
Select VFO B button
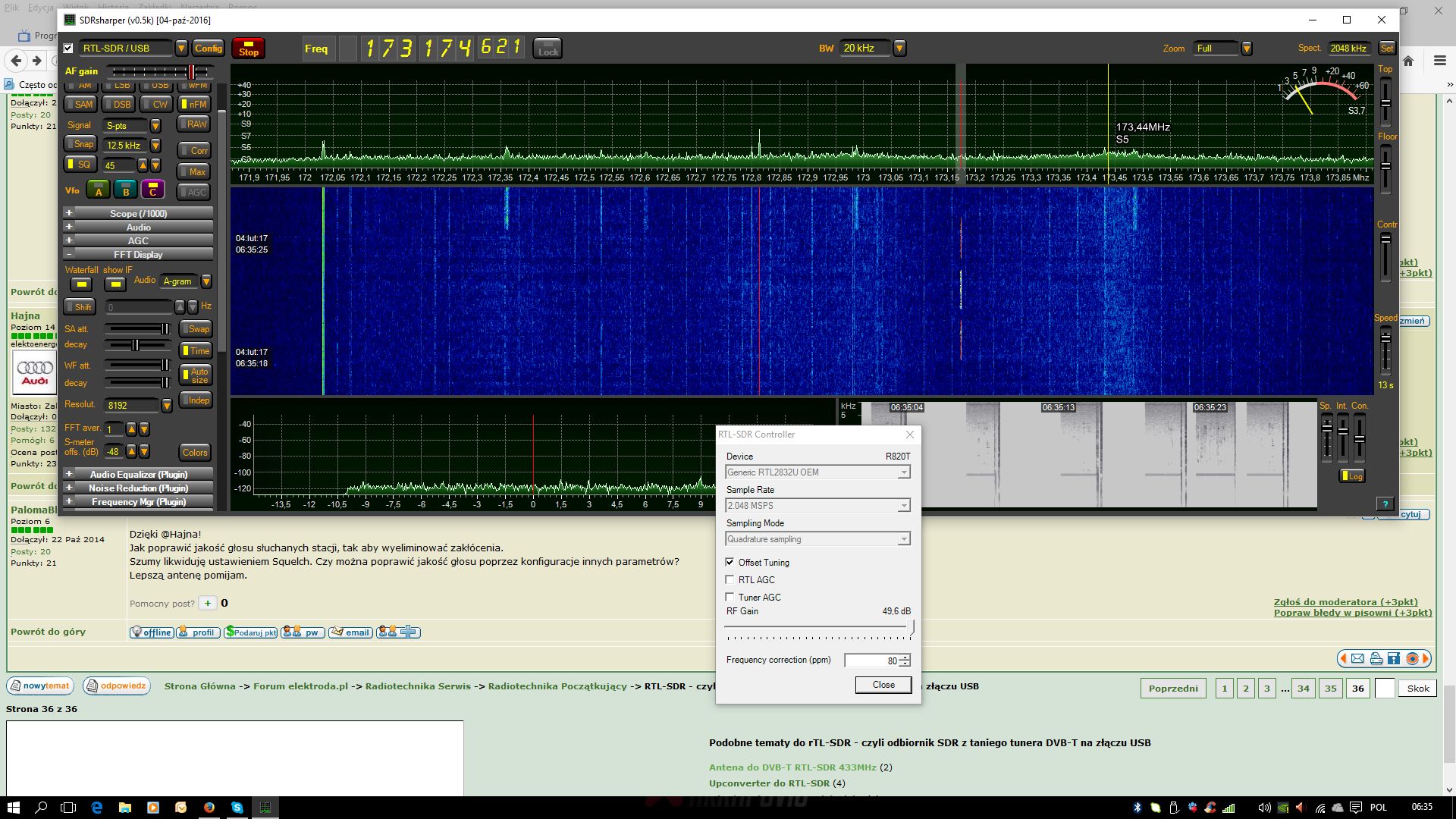[x=126, y=190]
